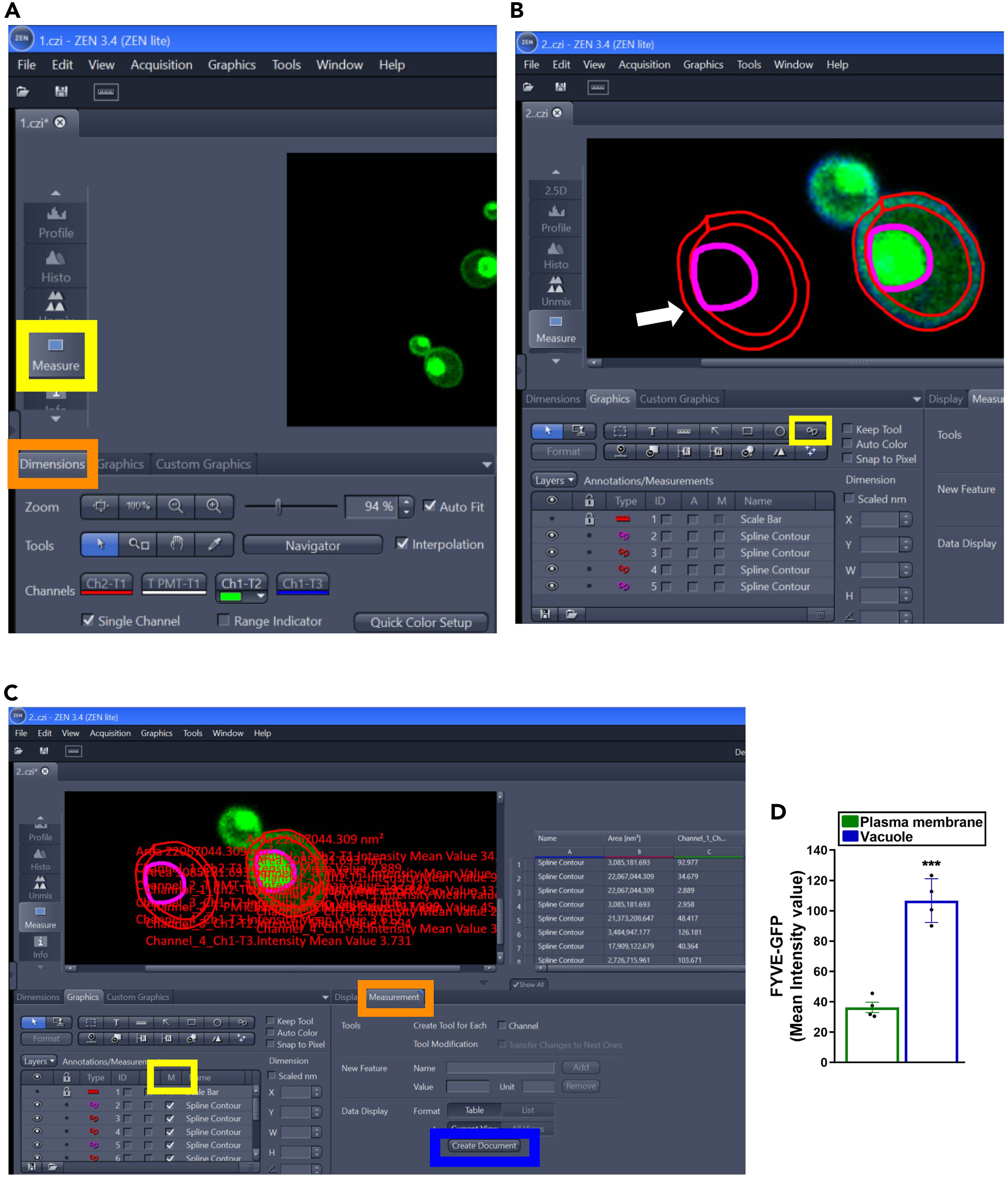Select the Text annotation tool
1008x1181 pixels.
point(652,432)
